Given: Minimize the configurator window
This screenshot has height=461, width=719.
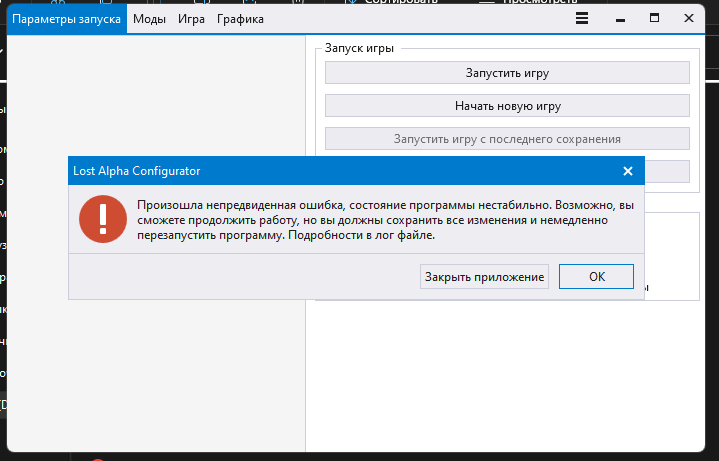Looking at the screenshot, I should [x=620, y=19].
